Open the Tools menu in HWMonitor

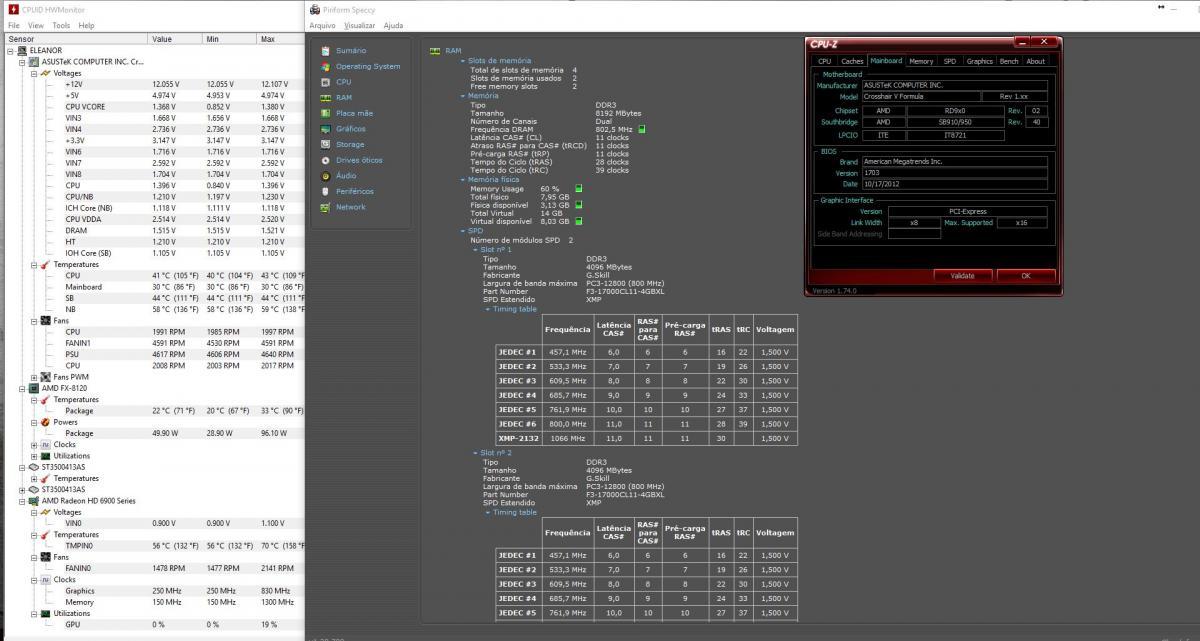61,25
